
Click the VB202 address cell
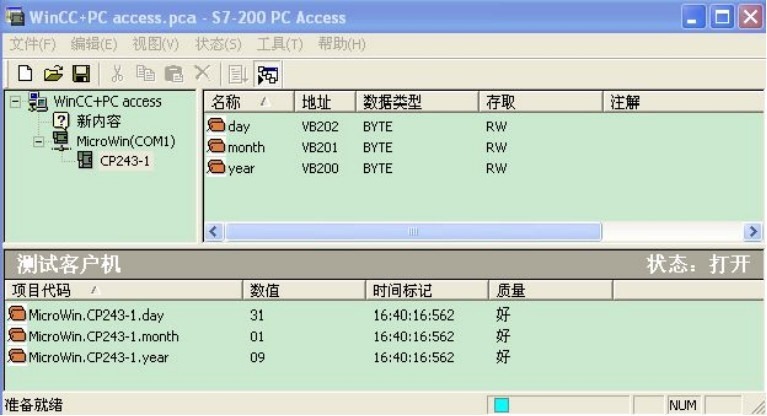(320, 127)
